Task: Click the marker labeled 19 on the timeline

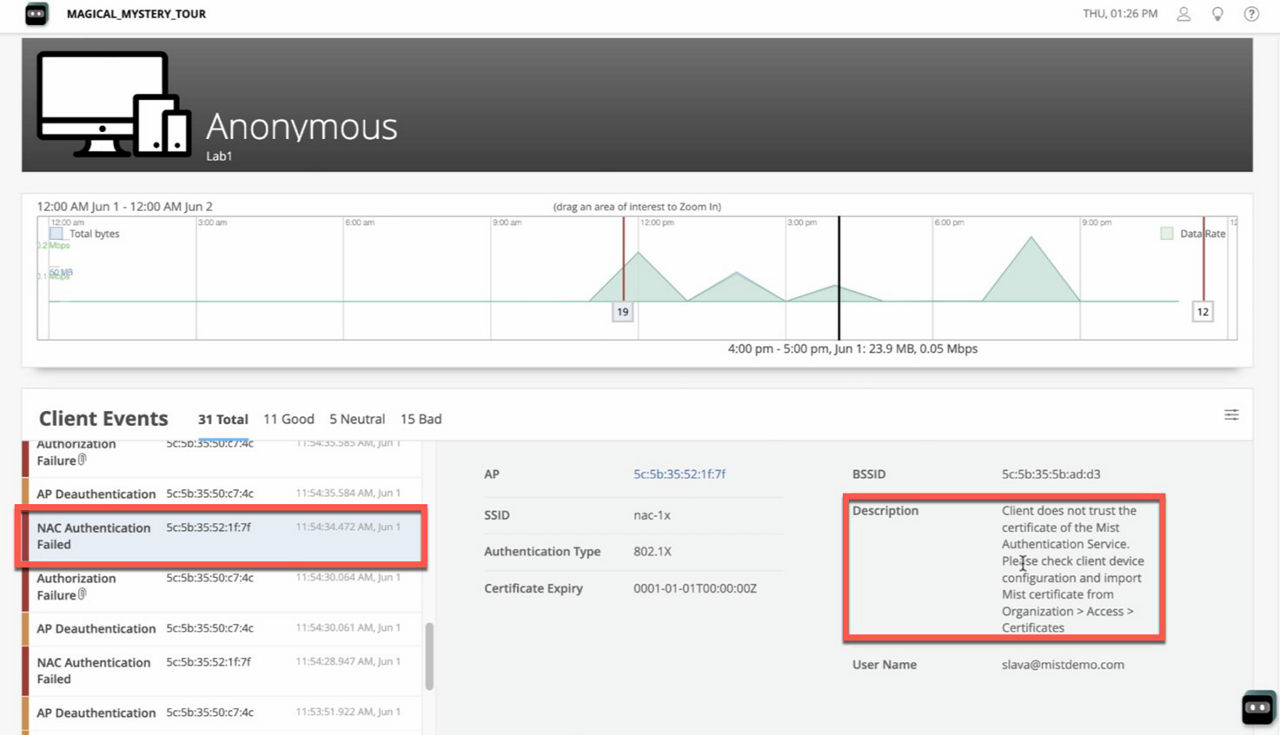Action: point(622,311)
